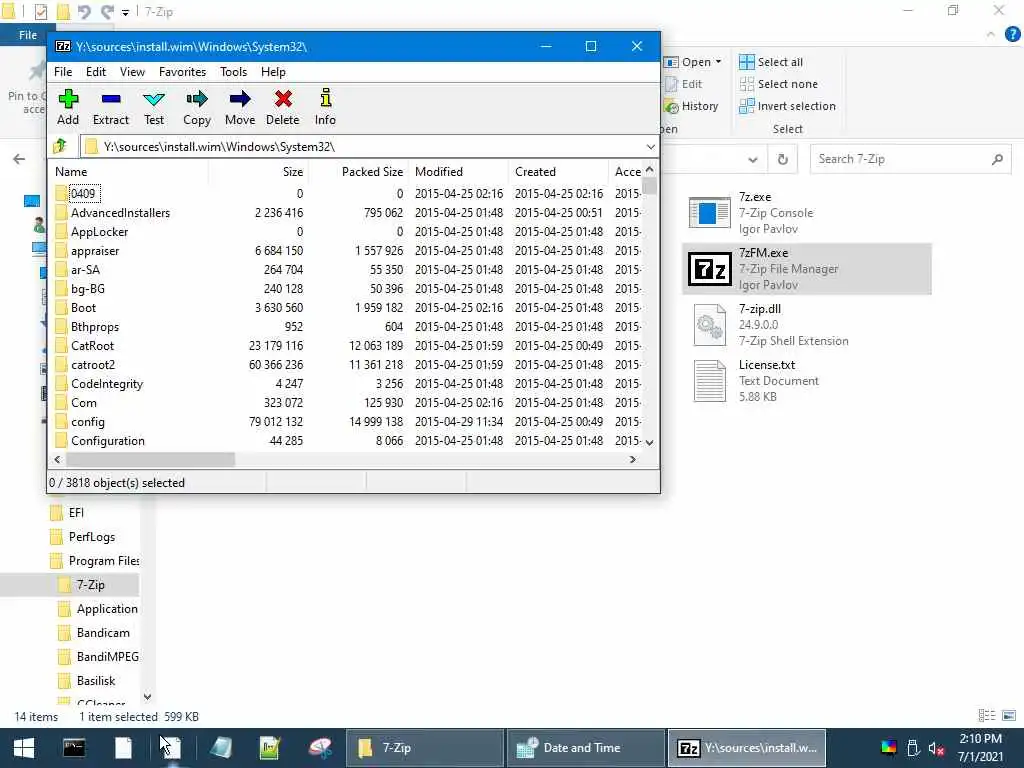The height and width of the screenshot is (768, 1024).
Task: Open the Windows Start menu
Action: pos(24,748)
